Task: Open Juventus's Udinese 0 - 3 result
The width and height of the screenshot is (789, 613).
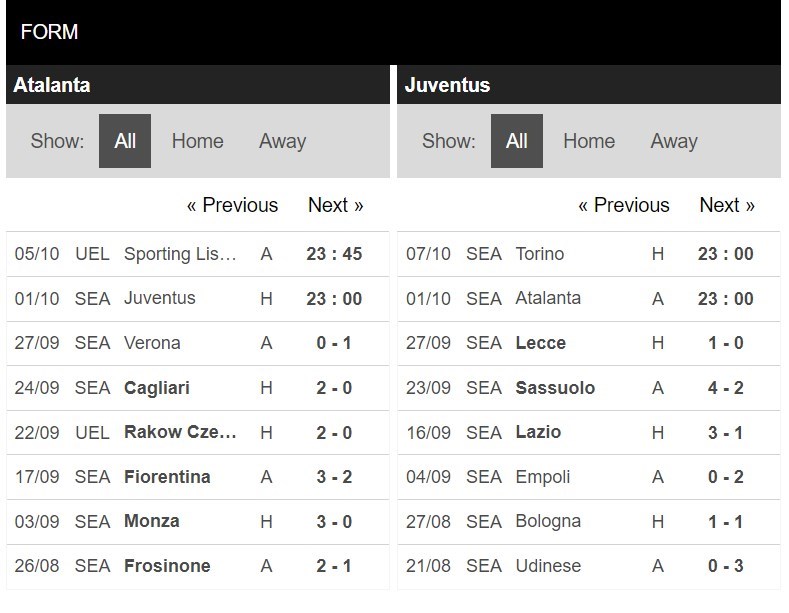Action: (x=725, y=566)
